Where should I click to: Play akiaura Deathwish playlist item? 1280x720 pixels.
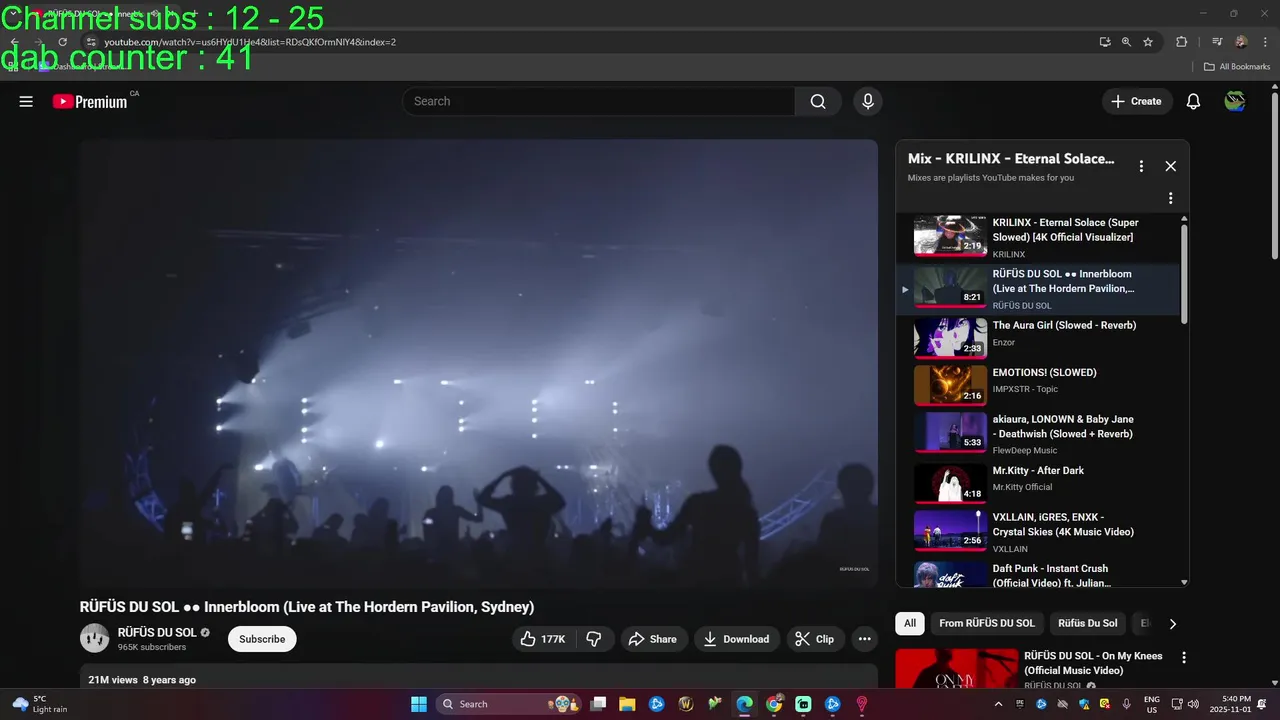1040,433
